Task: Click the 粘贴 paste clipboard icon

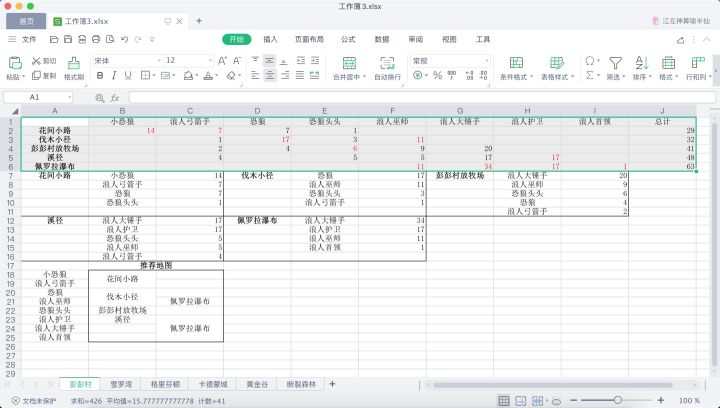Action: (x=15, y=62)
